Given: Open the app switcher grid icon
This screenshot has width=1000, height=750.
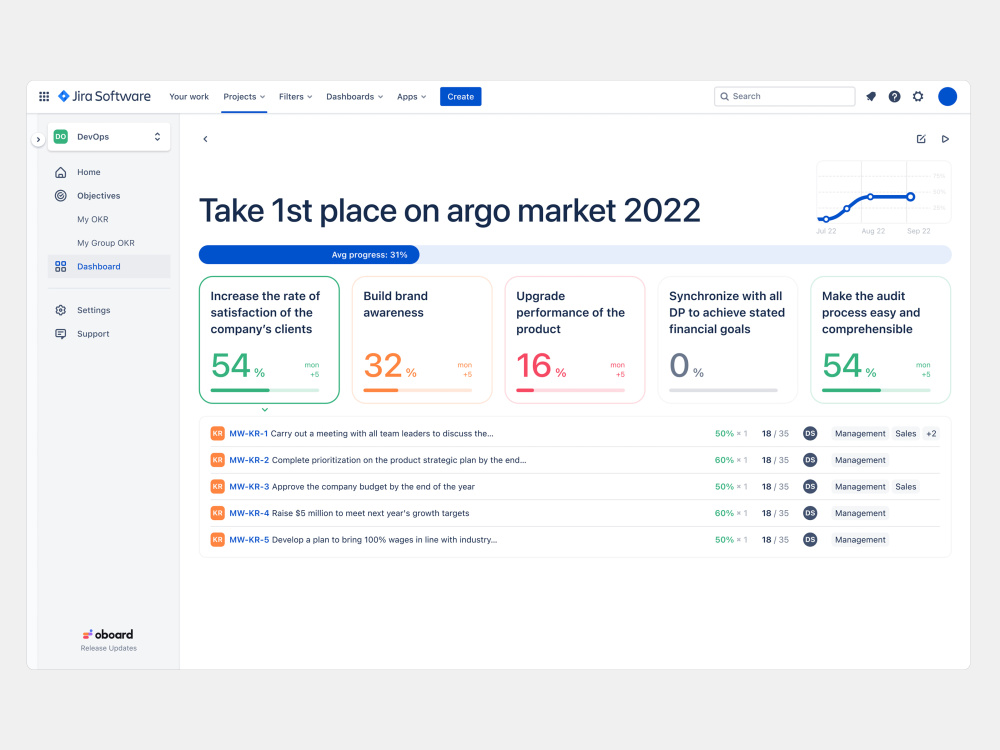Looking at the screenshot, I should 44,96.
